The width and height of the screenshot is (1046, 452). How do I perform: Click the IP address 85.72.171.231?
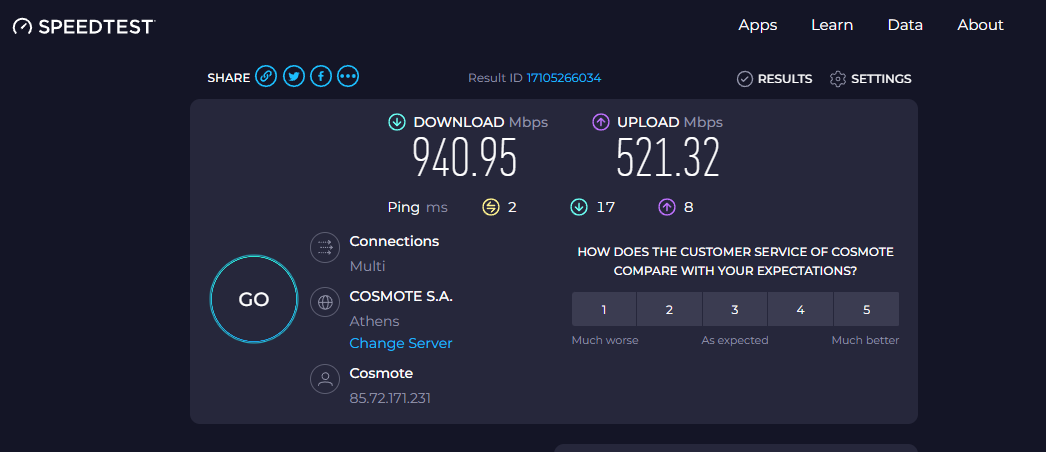point(390,399)
